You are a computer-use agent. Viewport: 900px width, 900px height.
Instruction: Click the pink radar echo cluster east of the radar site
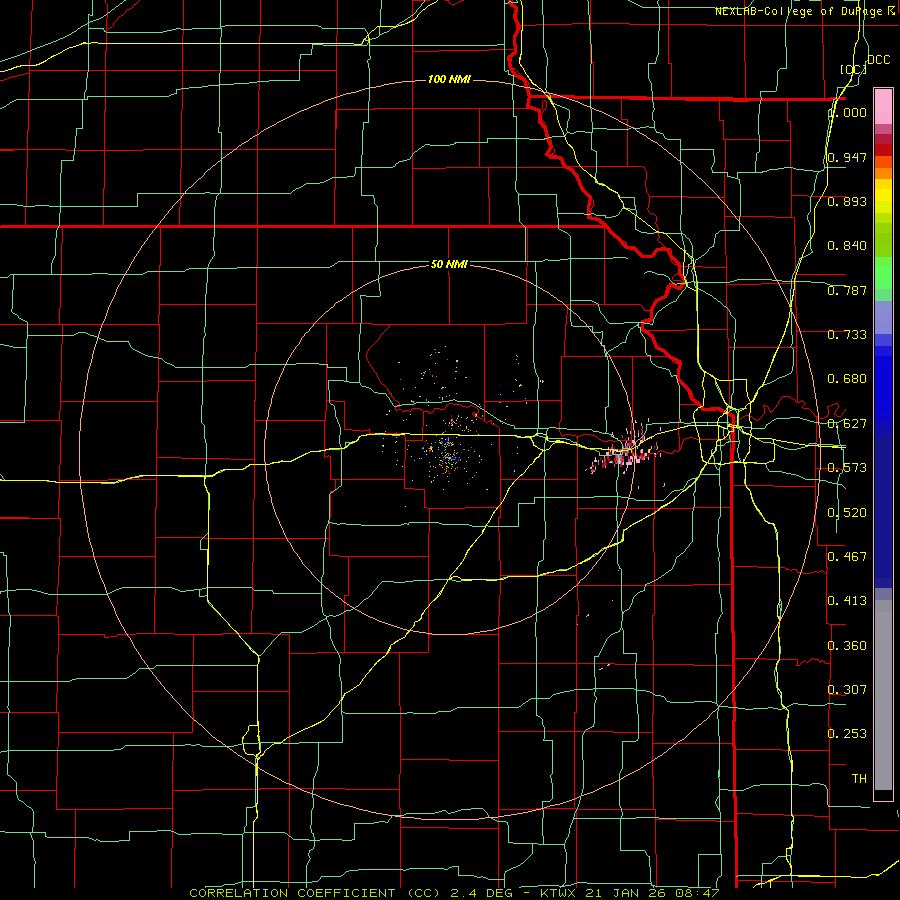[x=624, y=449]
